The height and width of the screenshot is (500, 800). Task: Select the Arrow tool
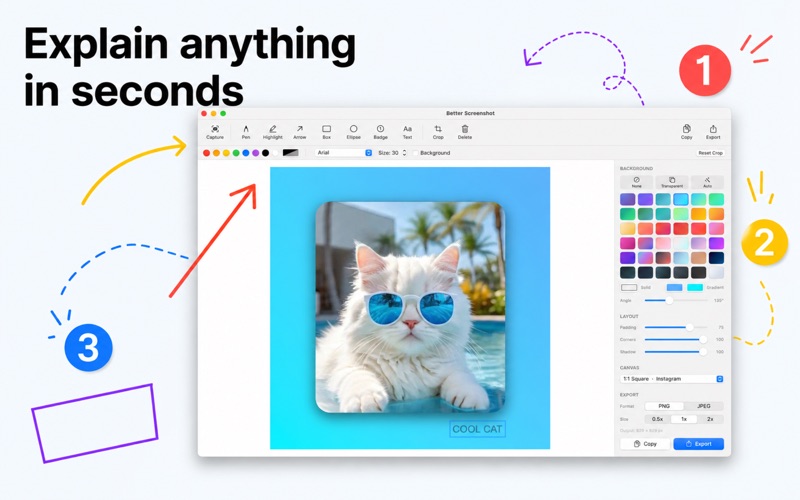point(299,132)
